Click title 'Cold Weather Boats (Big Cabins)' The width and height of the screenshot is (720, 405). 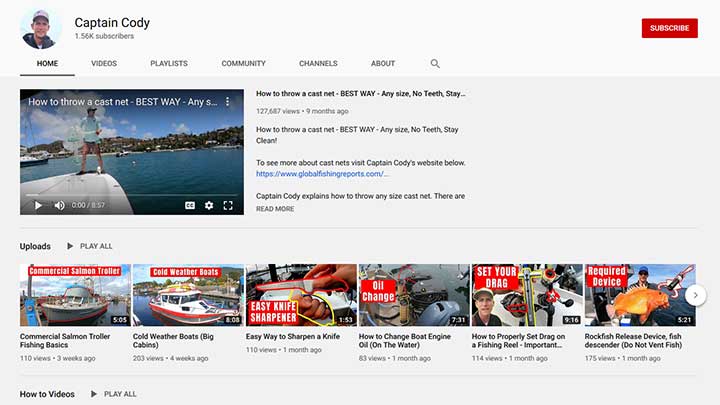click(x=173, y=341)
